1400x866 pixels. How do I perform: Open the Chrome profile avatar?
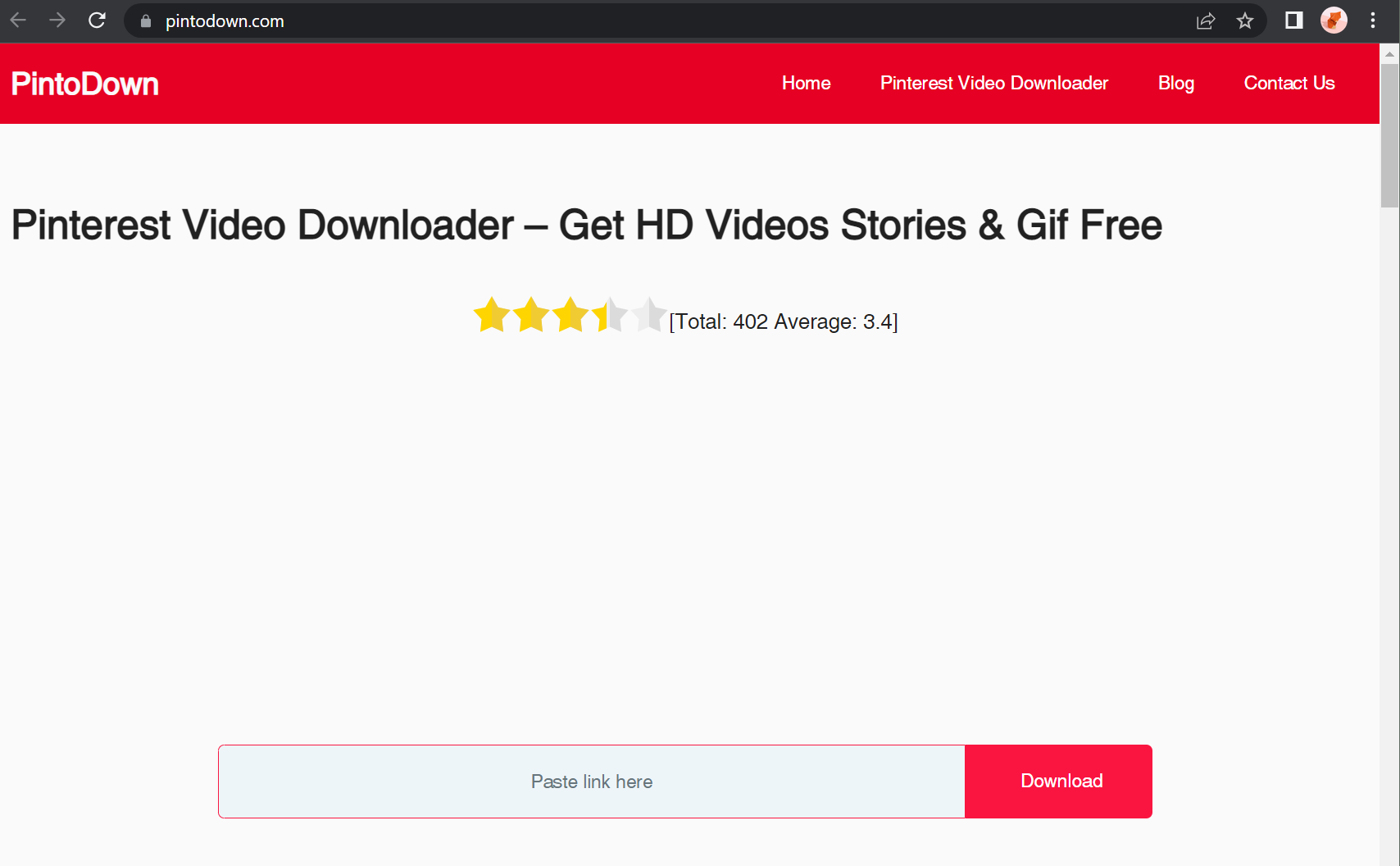point(1334,21)
